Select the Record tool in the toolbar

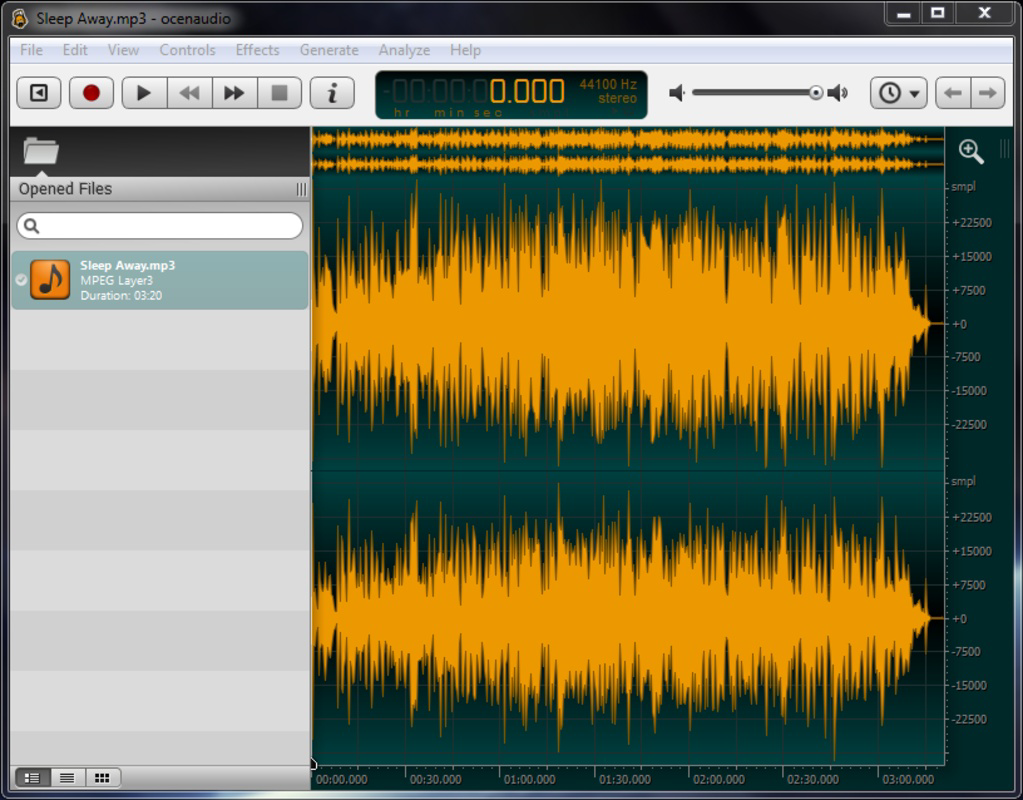[91, 92]
